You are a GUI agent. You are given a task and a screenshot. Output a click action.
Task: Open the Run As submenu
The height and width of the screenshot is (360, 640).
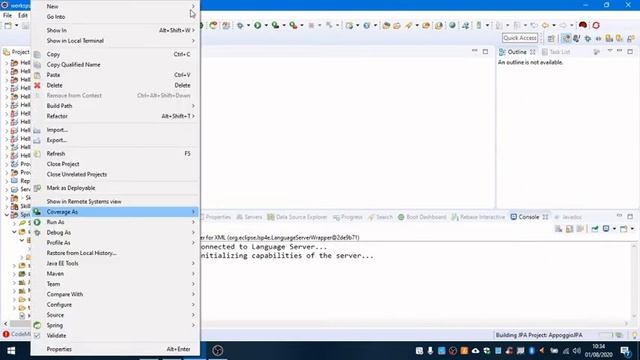pyautogui.click(x=115, y=222)
